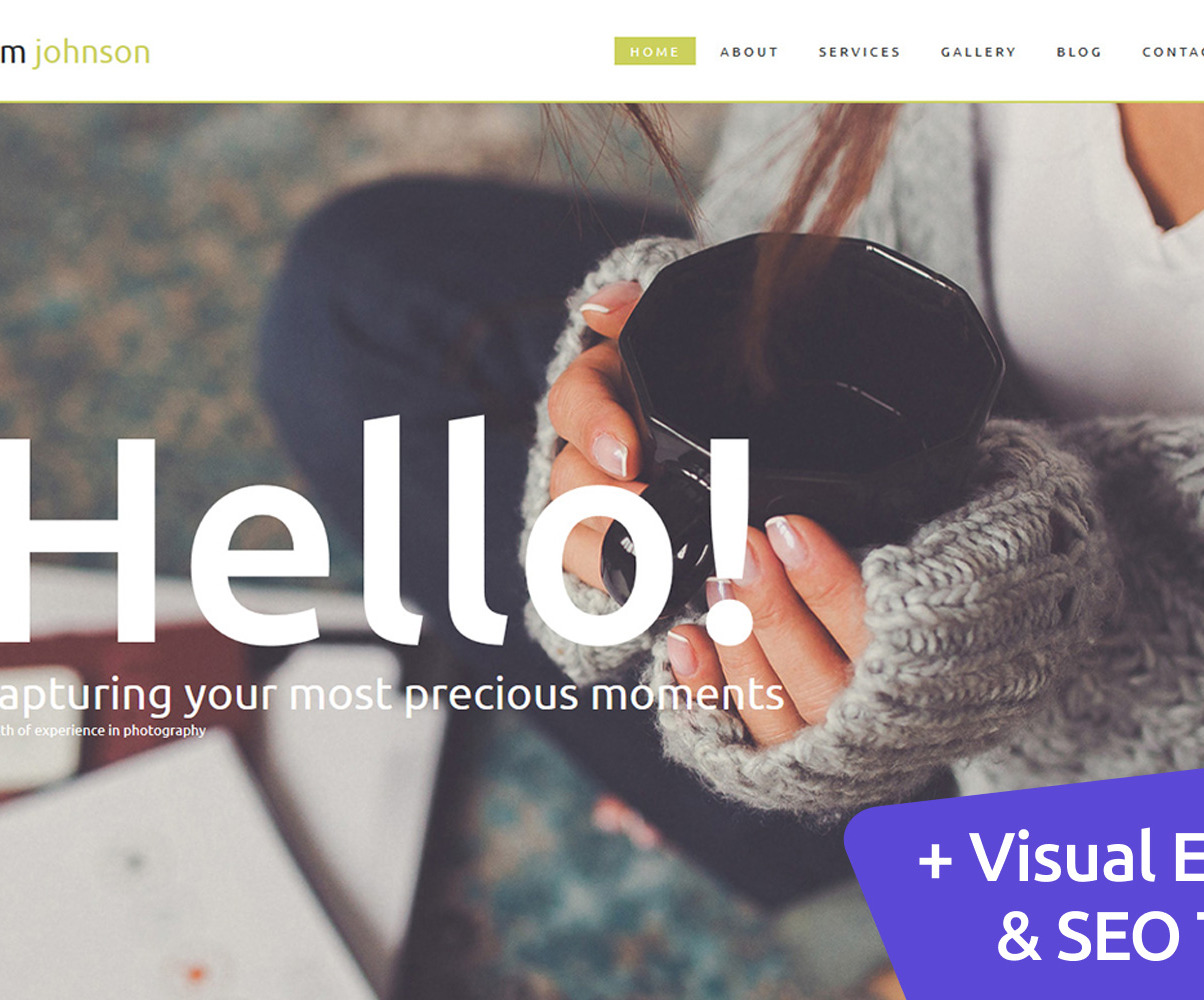Image resolution: width=1204 pixels, height=1000 pixels.
Task: Click the large Hello! heading
Action: pyautogui.click(x=375, y=532)
